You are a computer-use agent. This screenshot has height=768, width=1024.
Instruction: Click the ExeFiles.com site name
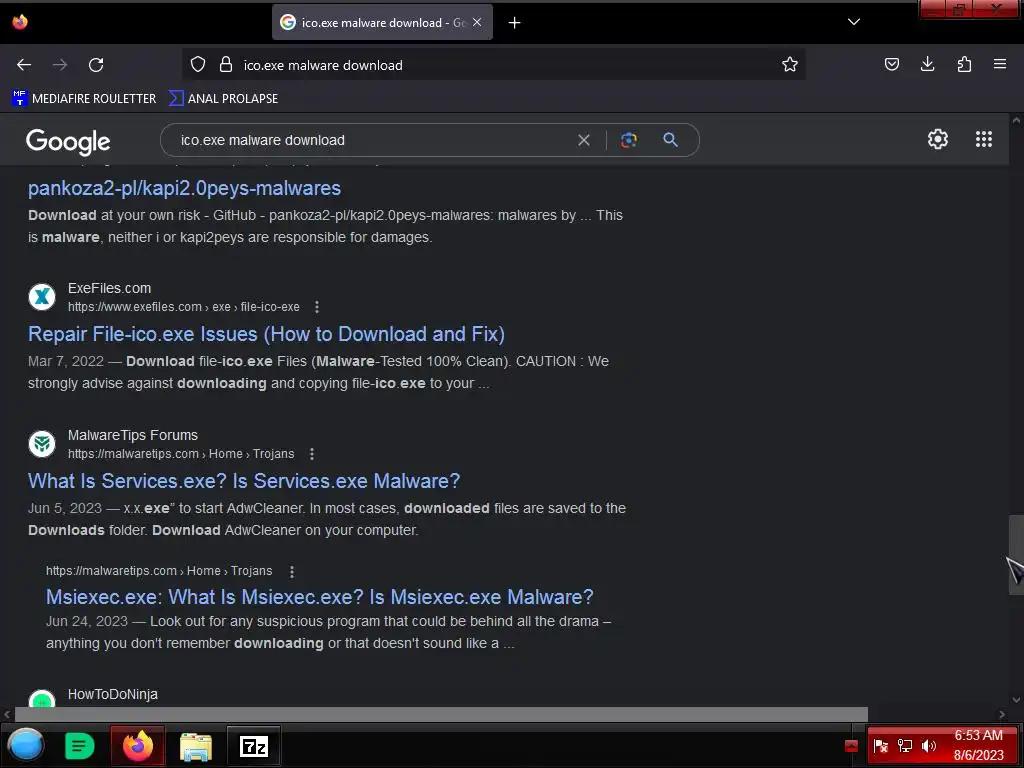coord(109,288)
